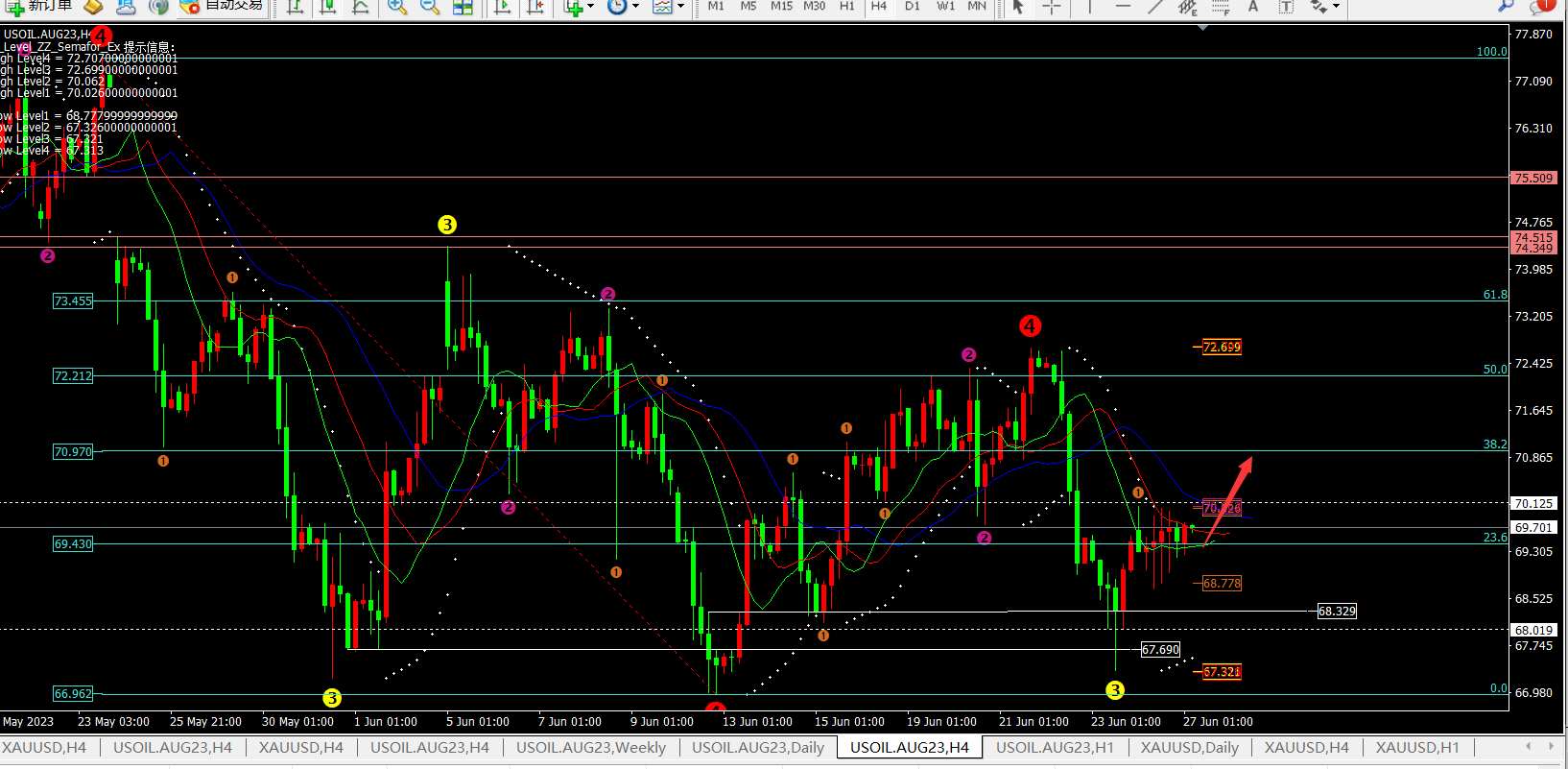Zoom in on the chart
The image size is (1568, 769).
[x=396, y=7]
